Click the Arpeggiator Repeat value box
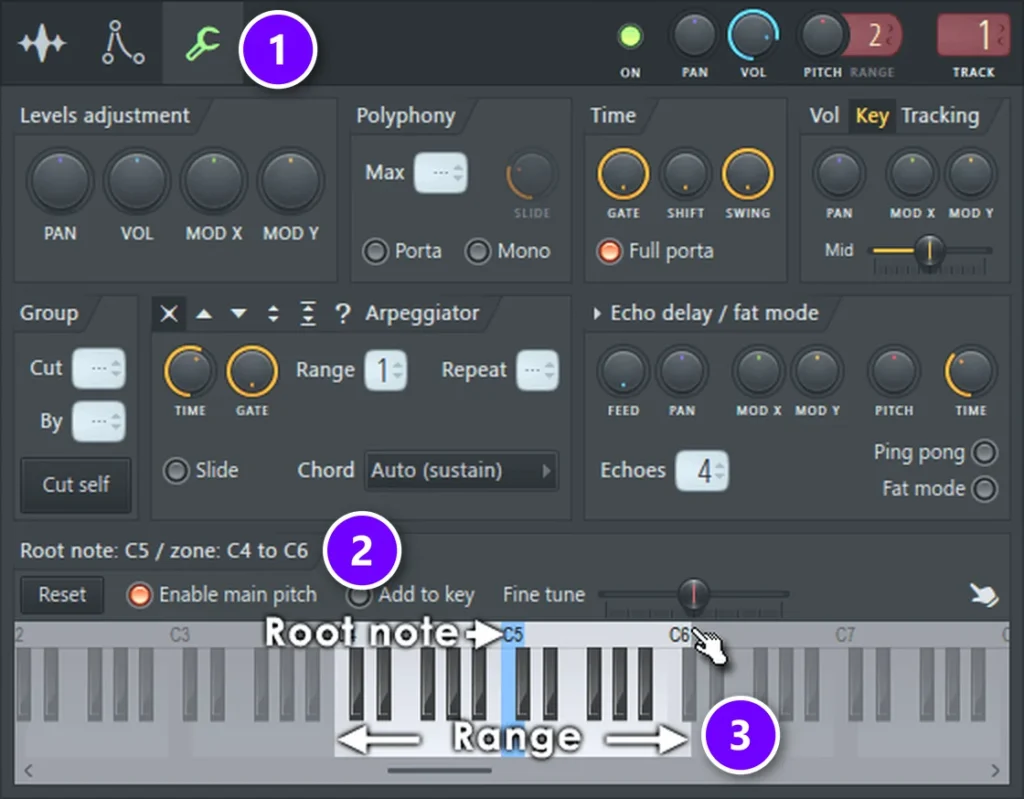Screen dimensions: 1024x799 coord(537,370)
